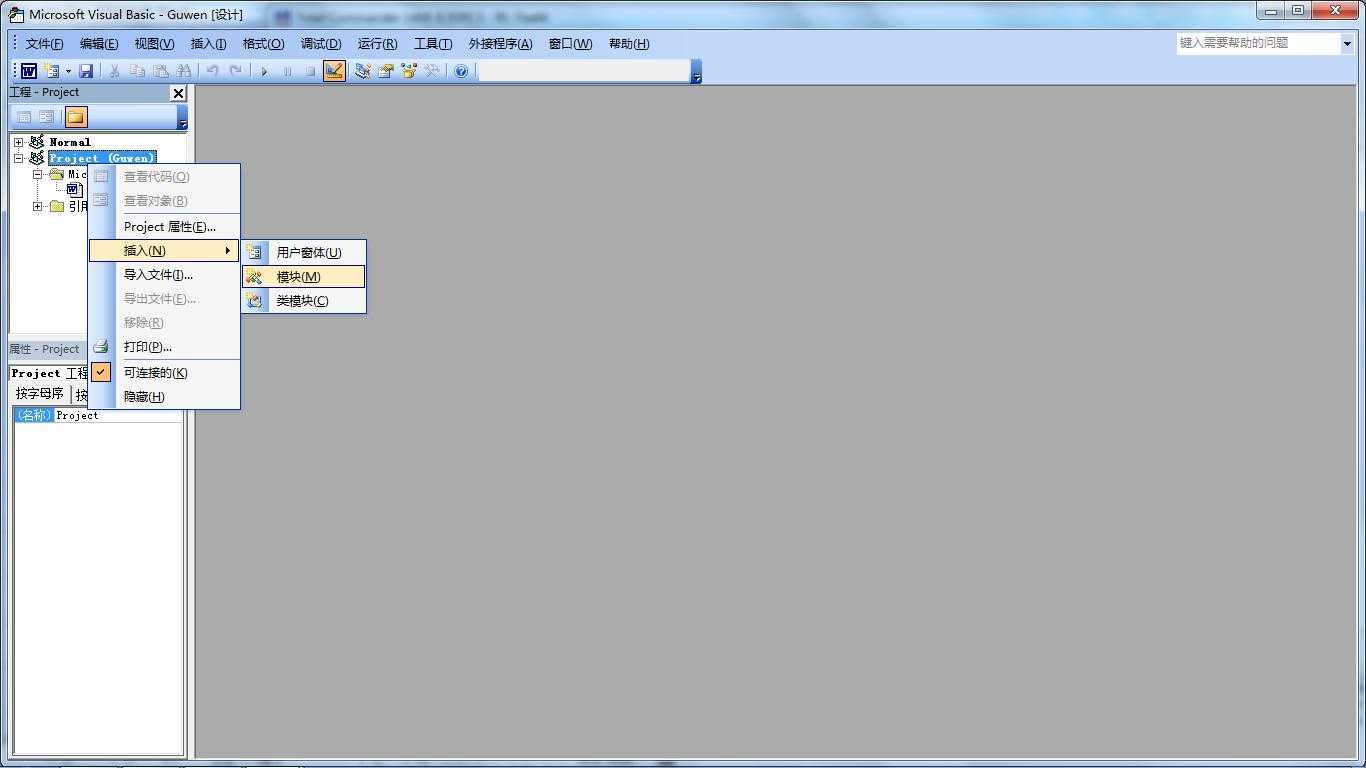This screenshot has width=1366, height=768.
Task: Switch to the 按字母序 properties tab
Action: coord(40,394)
